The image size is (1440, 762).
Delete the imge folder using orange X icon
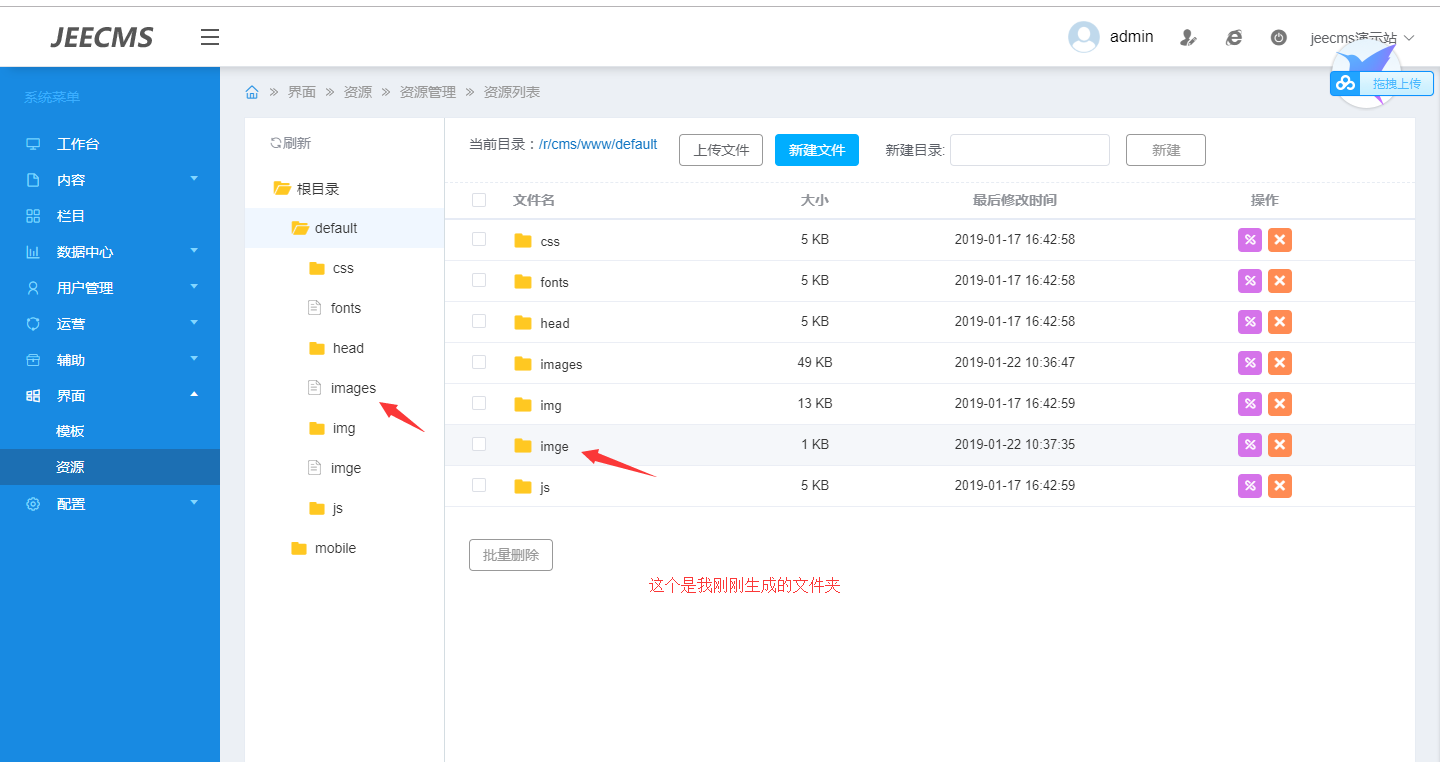1279,445
